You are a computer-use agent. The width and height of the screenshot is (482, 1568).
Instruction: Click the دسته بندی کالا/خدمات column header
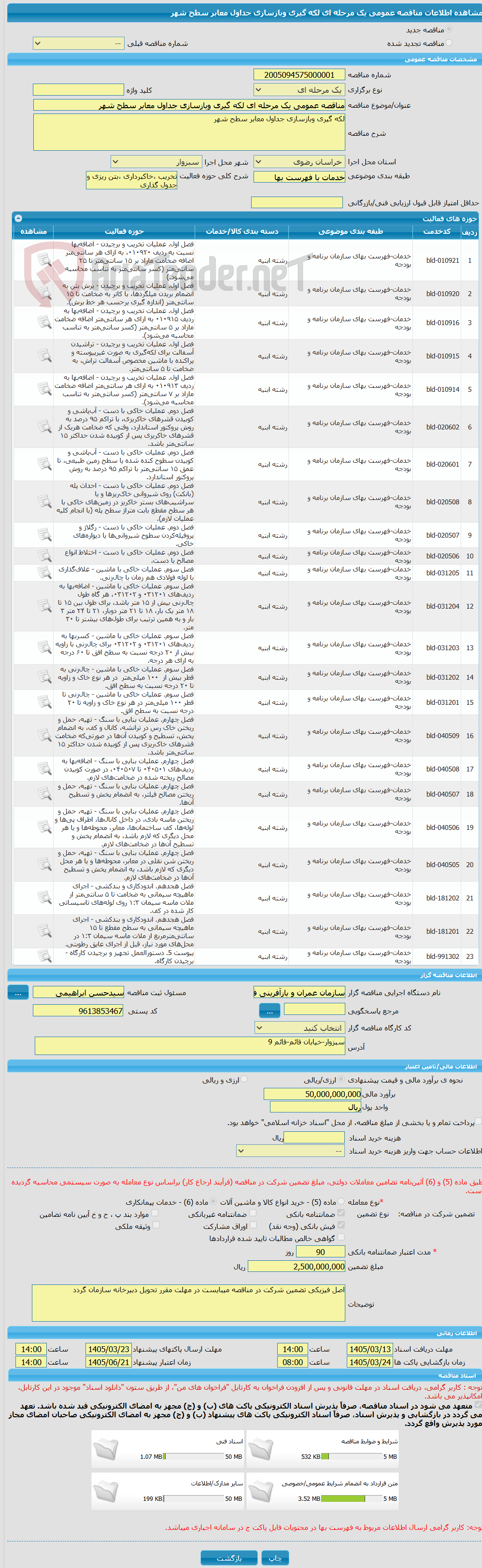coord(241,231)
